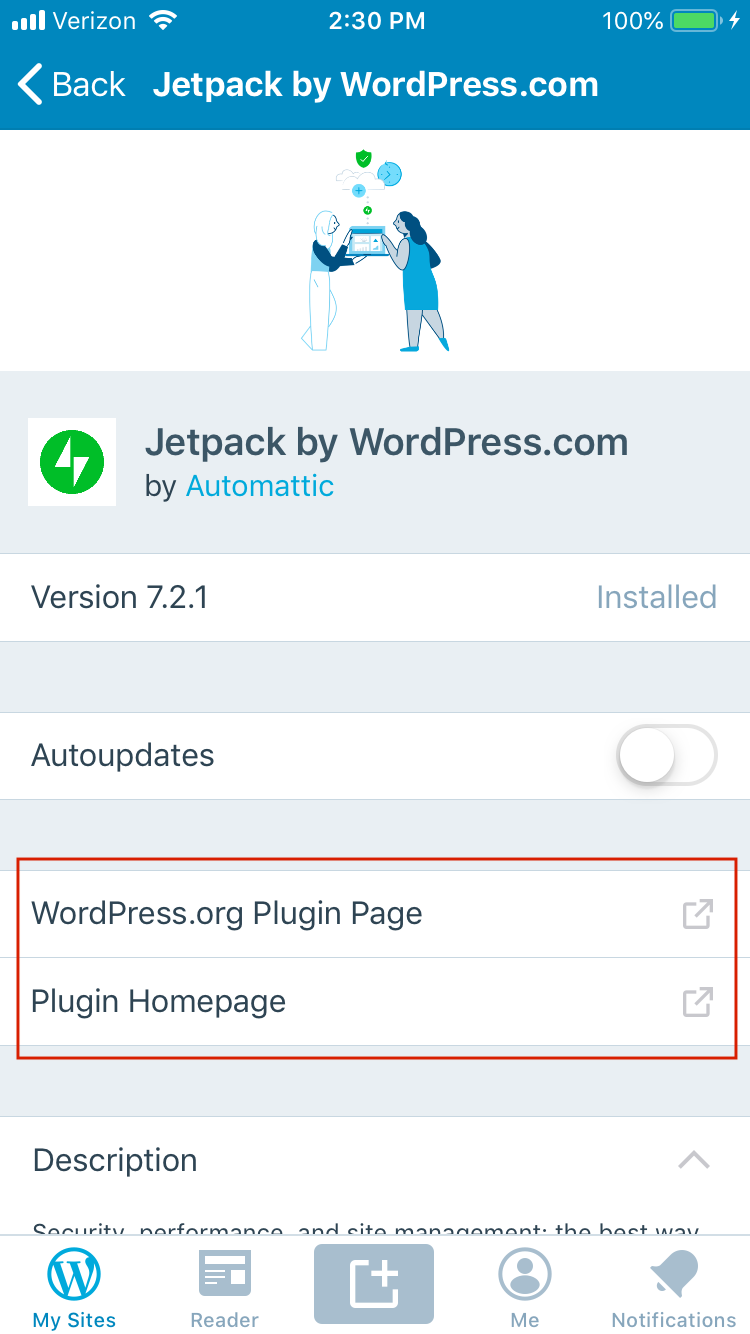Viewport: 750px width, 1334px height.
Task: Tap the Jetpack green lightning plugin icon
Action: point(72,462)
